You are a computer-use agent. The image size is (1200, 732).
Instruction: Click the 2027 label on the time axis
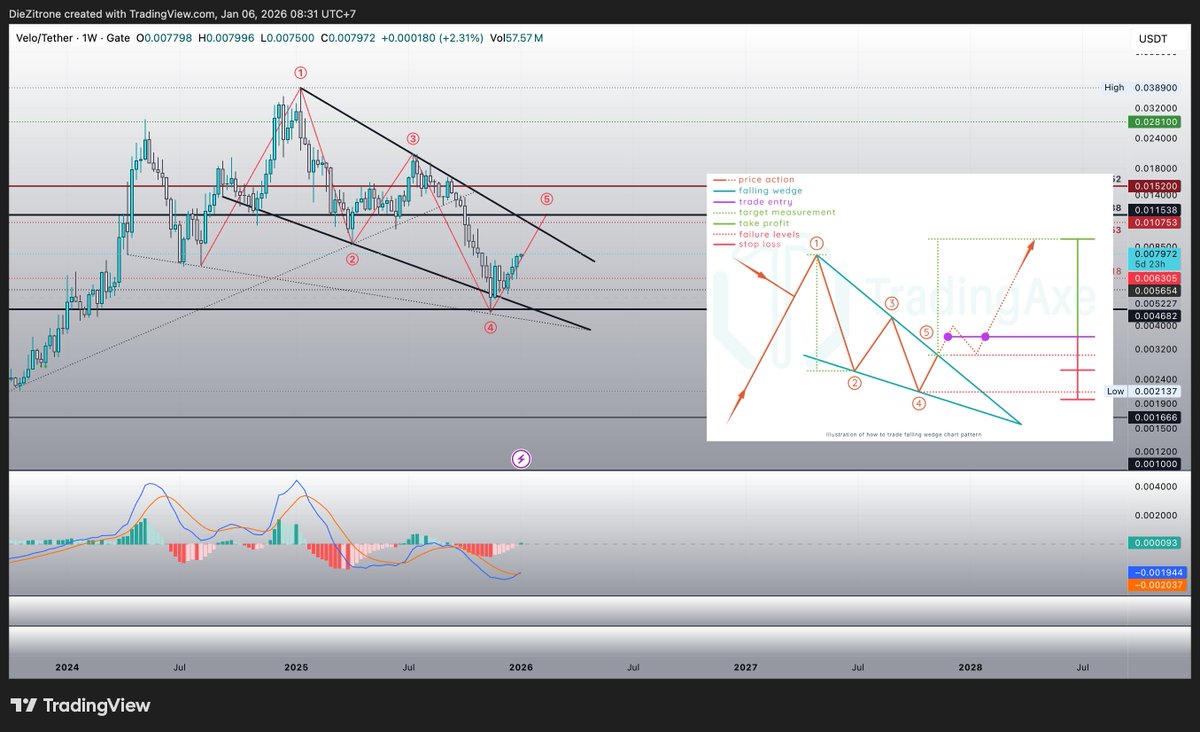[745, 666]
